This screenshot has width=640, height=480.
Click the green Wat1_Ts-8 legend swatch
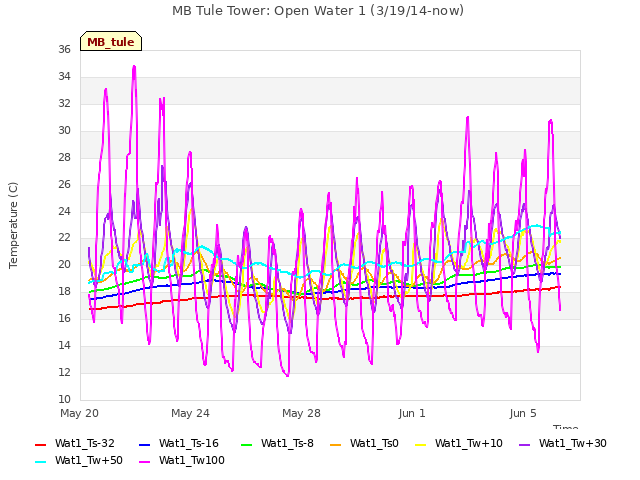(247, 444)
